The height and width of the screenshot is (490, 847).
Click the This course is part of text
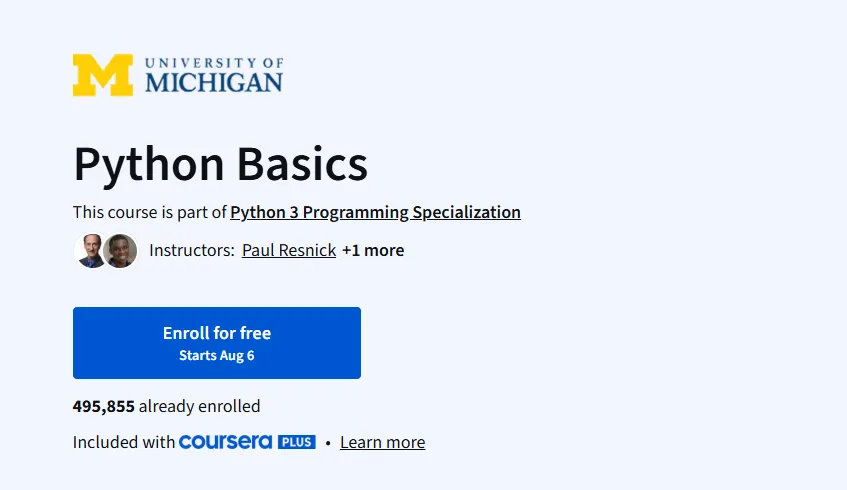pyautogui.click(x=150, y=212)
